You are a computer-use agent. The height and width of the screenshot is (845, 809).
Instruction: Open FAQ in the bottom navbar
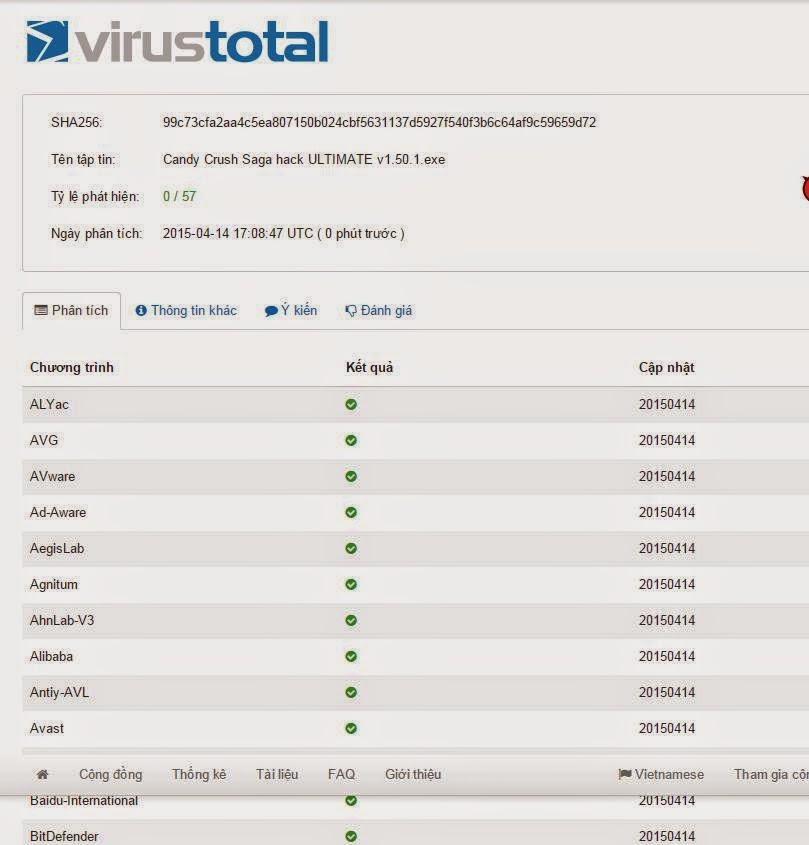(341, 774)
